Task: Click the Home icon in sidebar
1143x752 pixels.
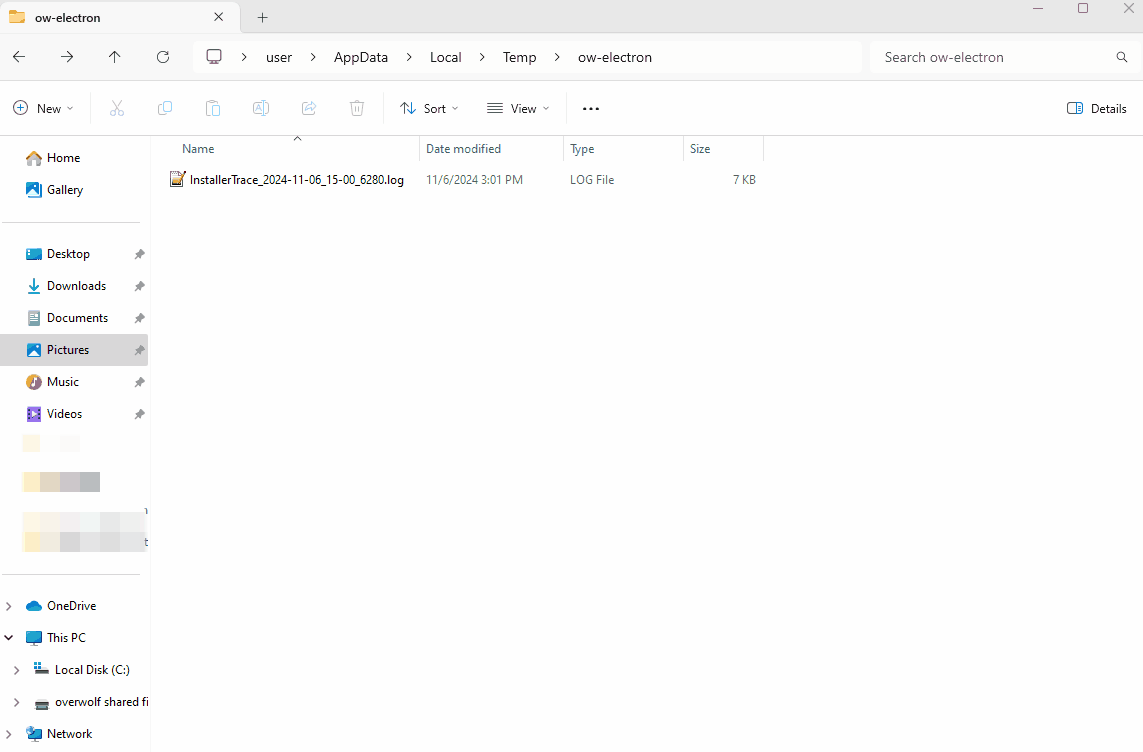Action: point(34,158)
